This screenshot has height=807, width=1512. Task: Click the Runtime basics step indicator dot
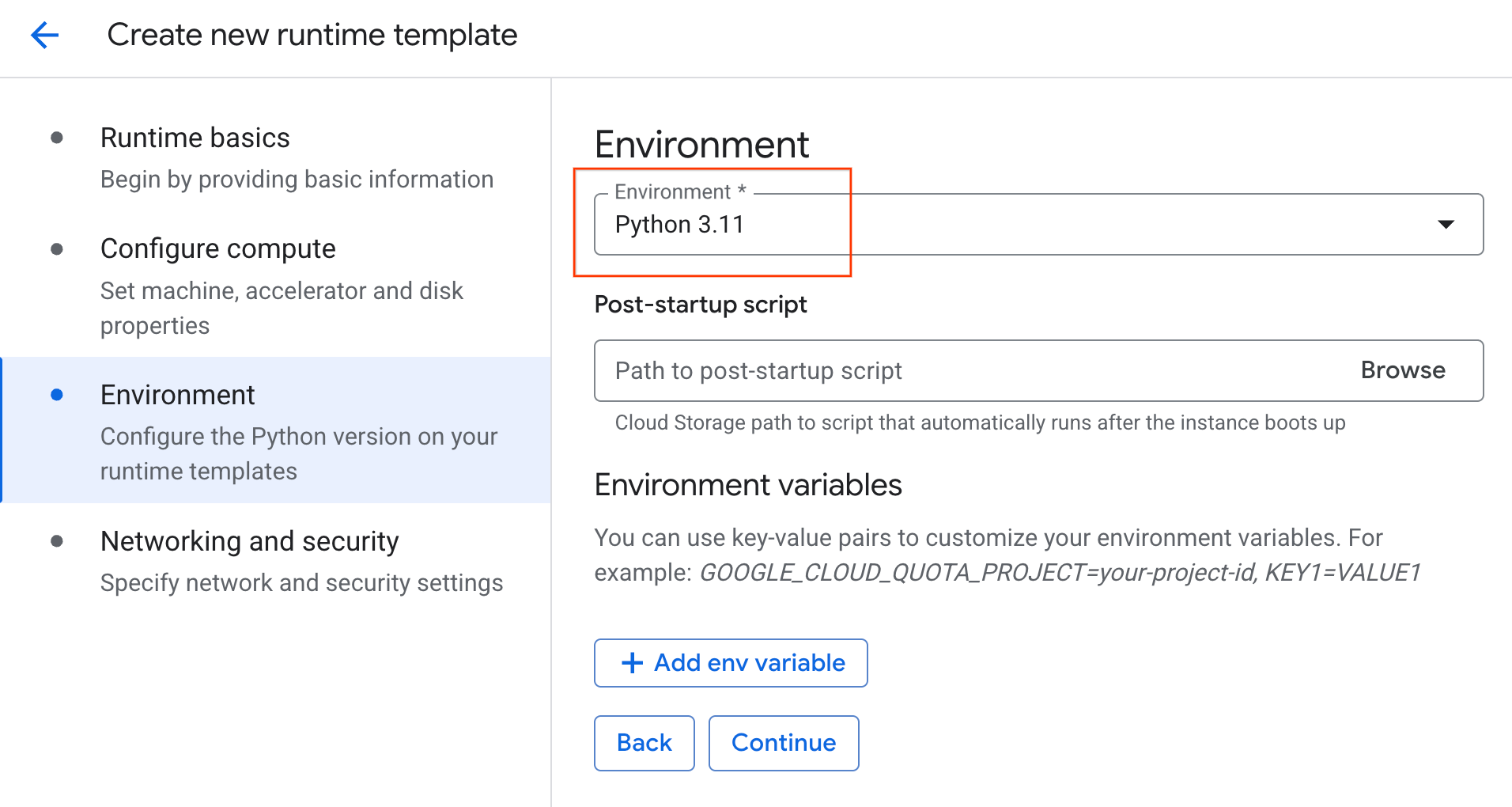[56, 137]
